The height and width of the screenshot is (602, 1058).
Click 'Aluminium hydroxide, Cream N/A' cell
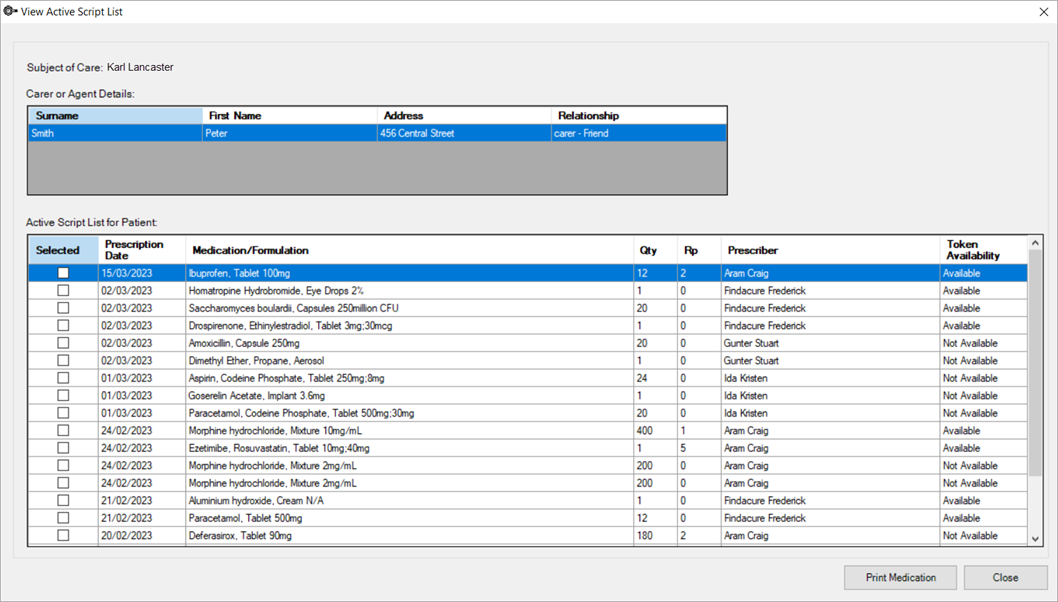(x=410, y=500)
